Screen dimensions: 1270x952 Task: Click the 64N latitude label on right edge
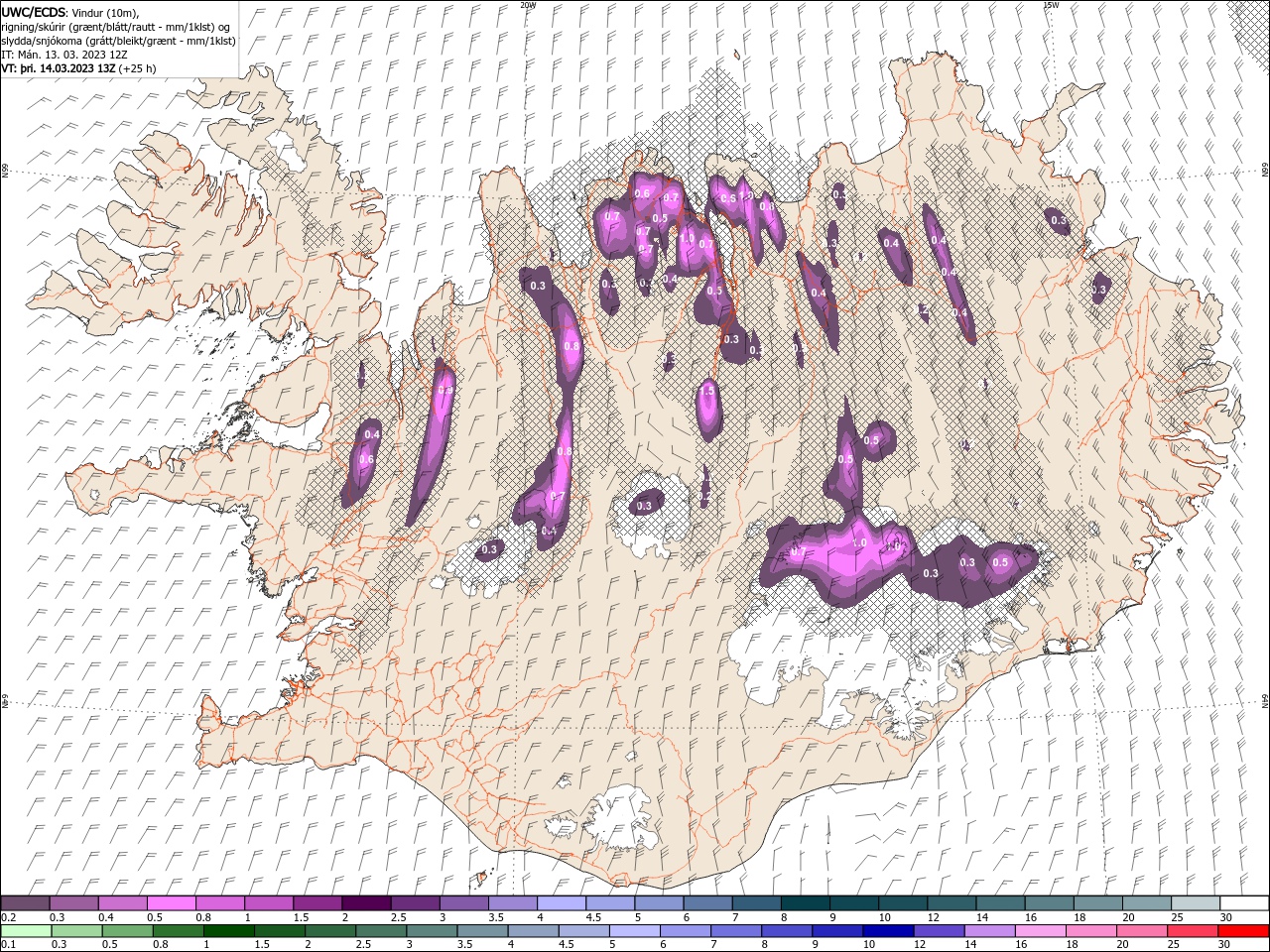(x=1265, y=700)
